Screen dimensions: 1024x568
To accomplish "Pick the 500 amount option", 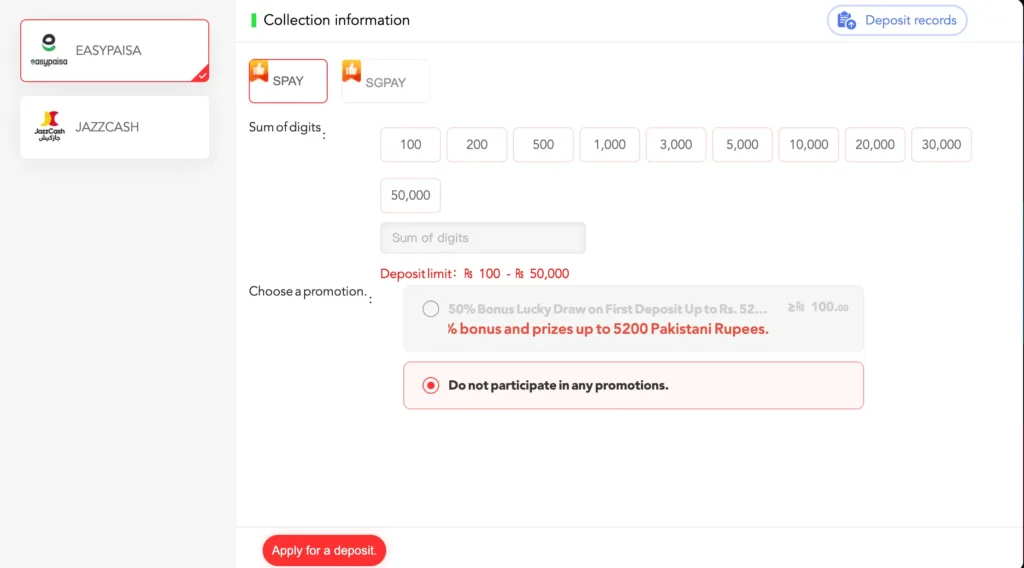I will 543,144.
